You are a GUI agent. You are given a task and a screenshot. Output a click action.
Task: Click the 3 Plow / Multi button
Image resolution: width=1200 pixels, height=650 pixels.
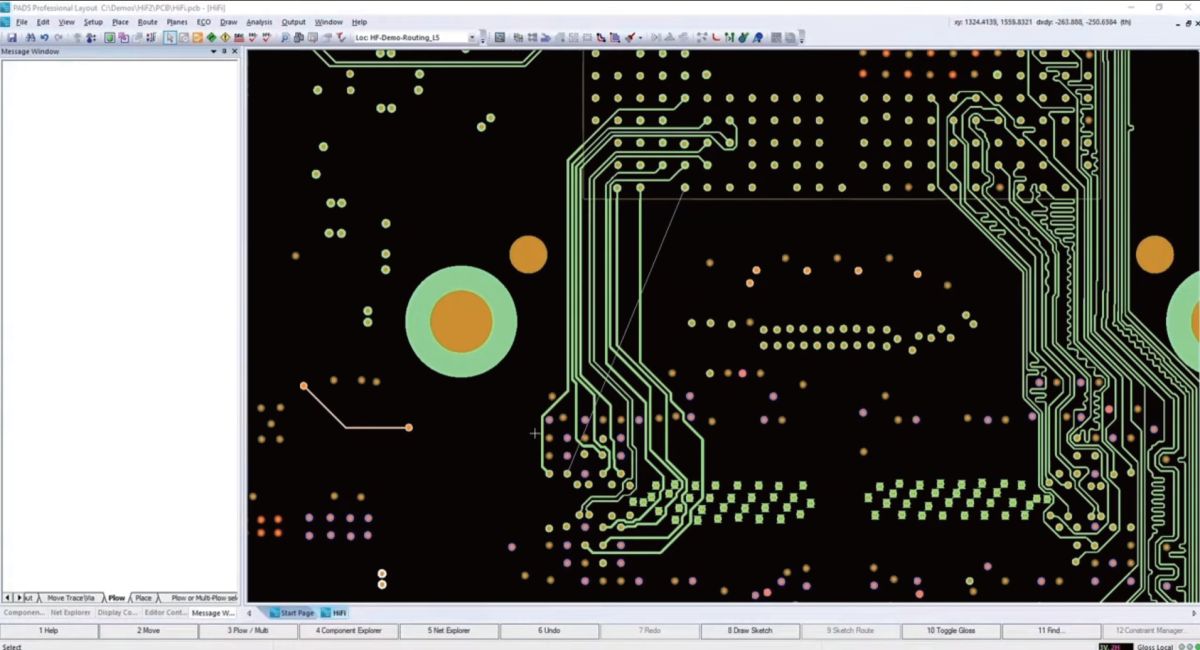coord(249,631)
